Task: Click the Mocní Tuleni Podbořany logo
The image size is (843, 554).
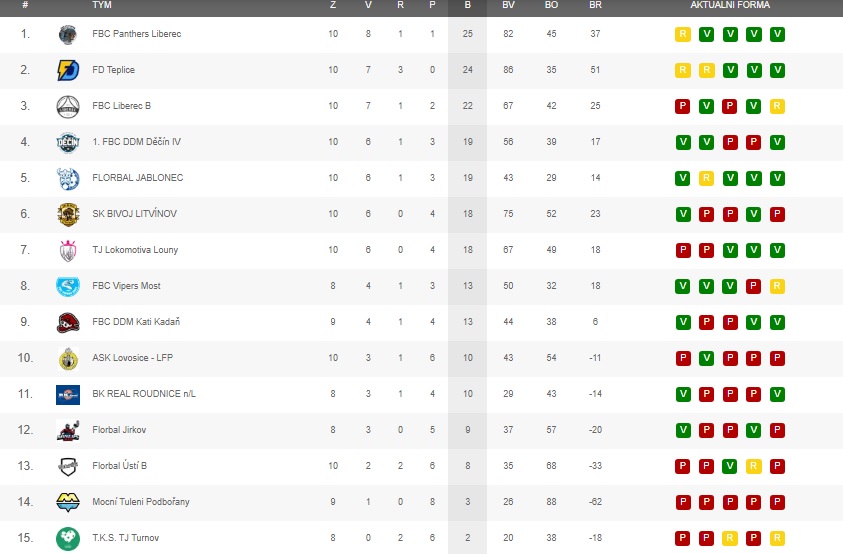Action: click(x=68, y=502)
